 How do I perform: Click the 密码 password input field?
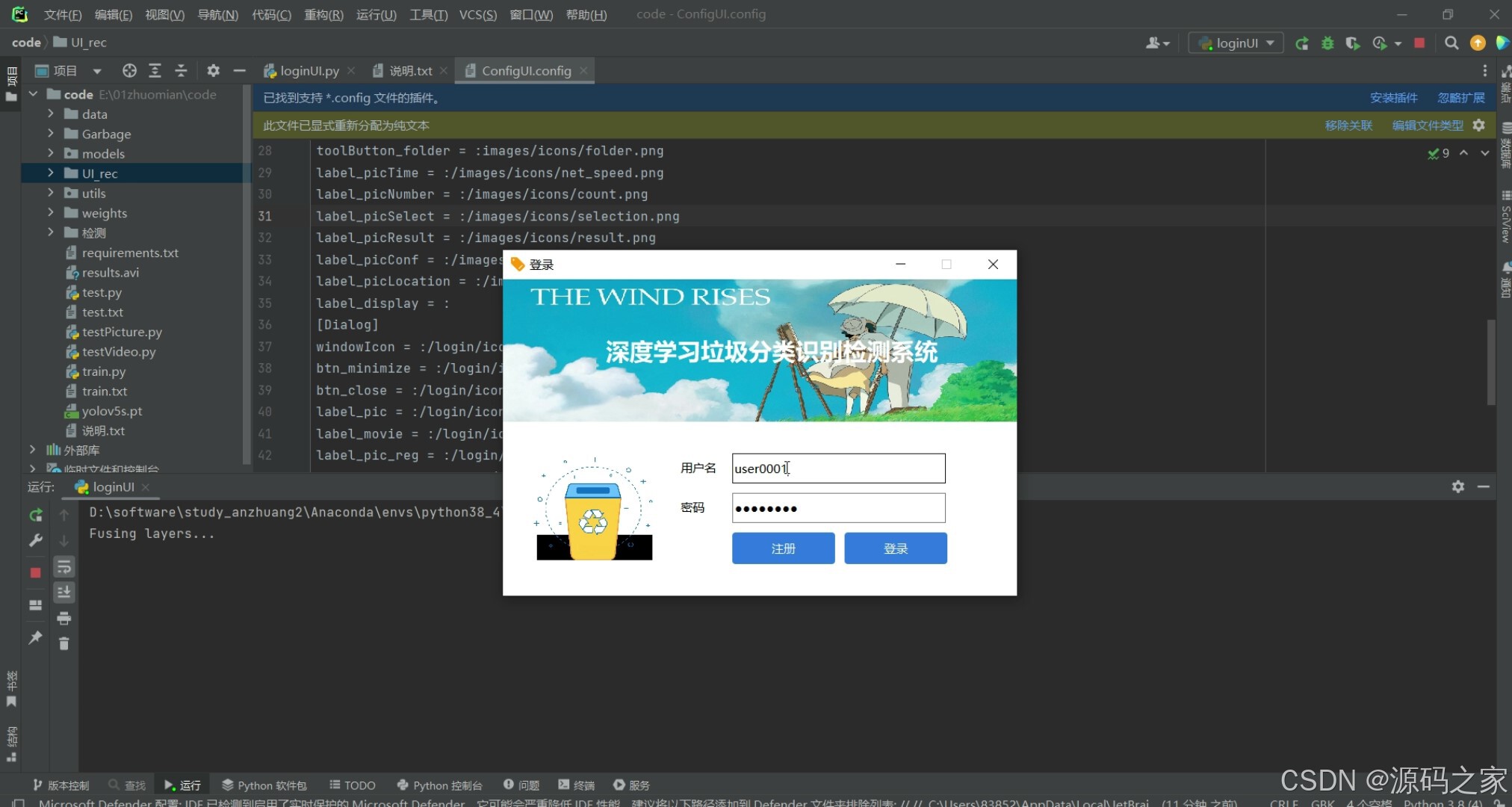(x=838, y=508)
